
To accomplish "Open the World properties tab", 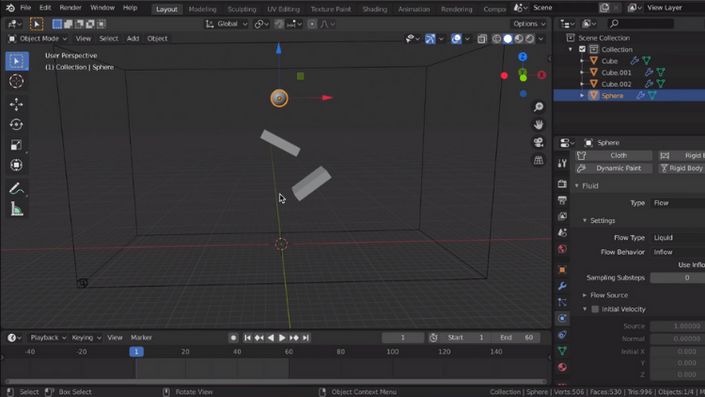I will point(562,249).
